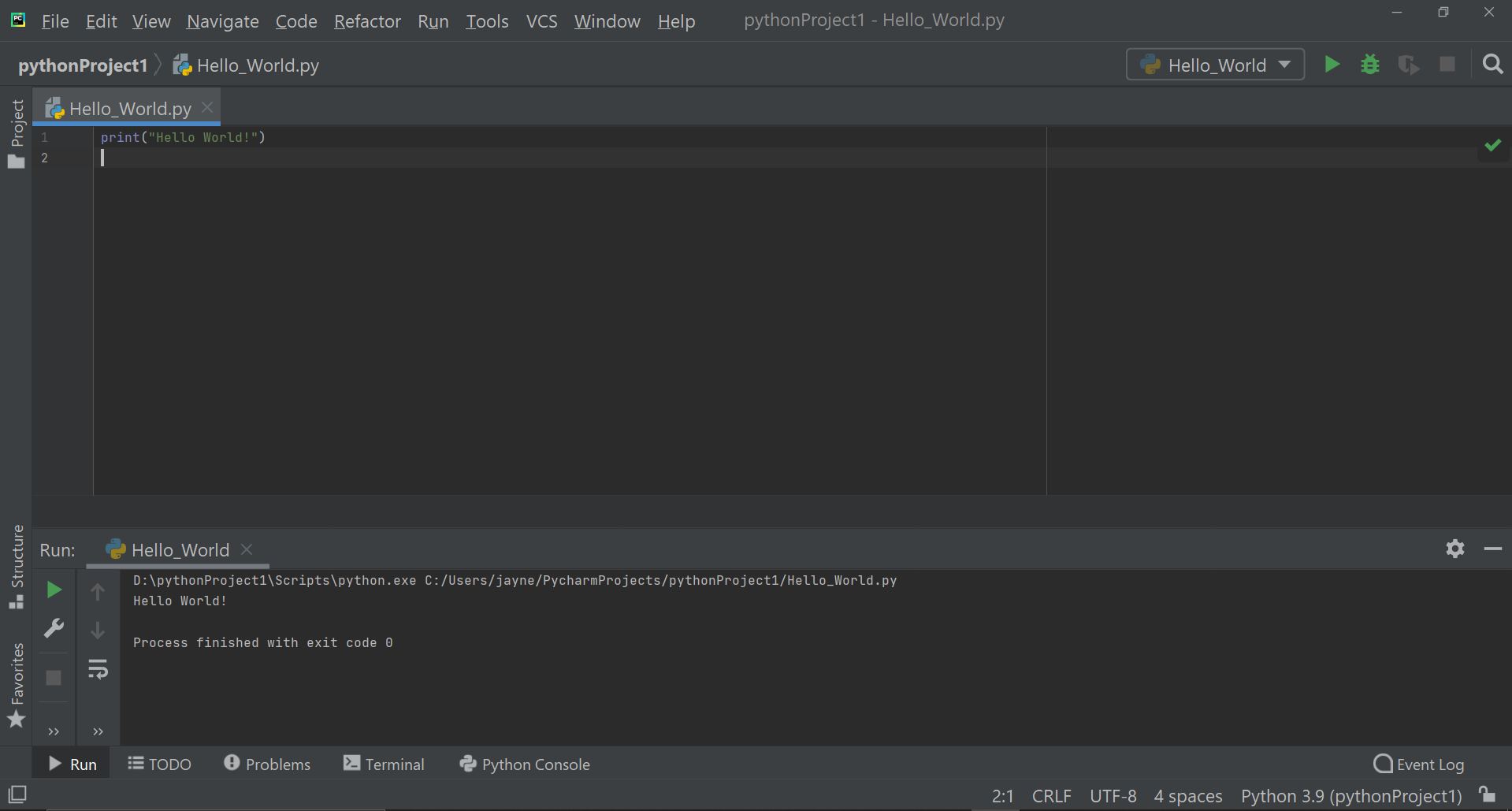The height and width of the screenshot is (811, 1512).
Task: Toggle tool window bars corner icon
Action: point(17,794)
